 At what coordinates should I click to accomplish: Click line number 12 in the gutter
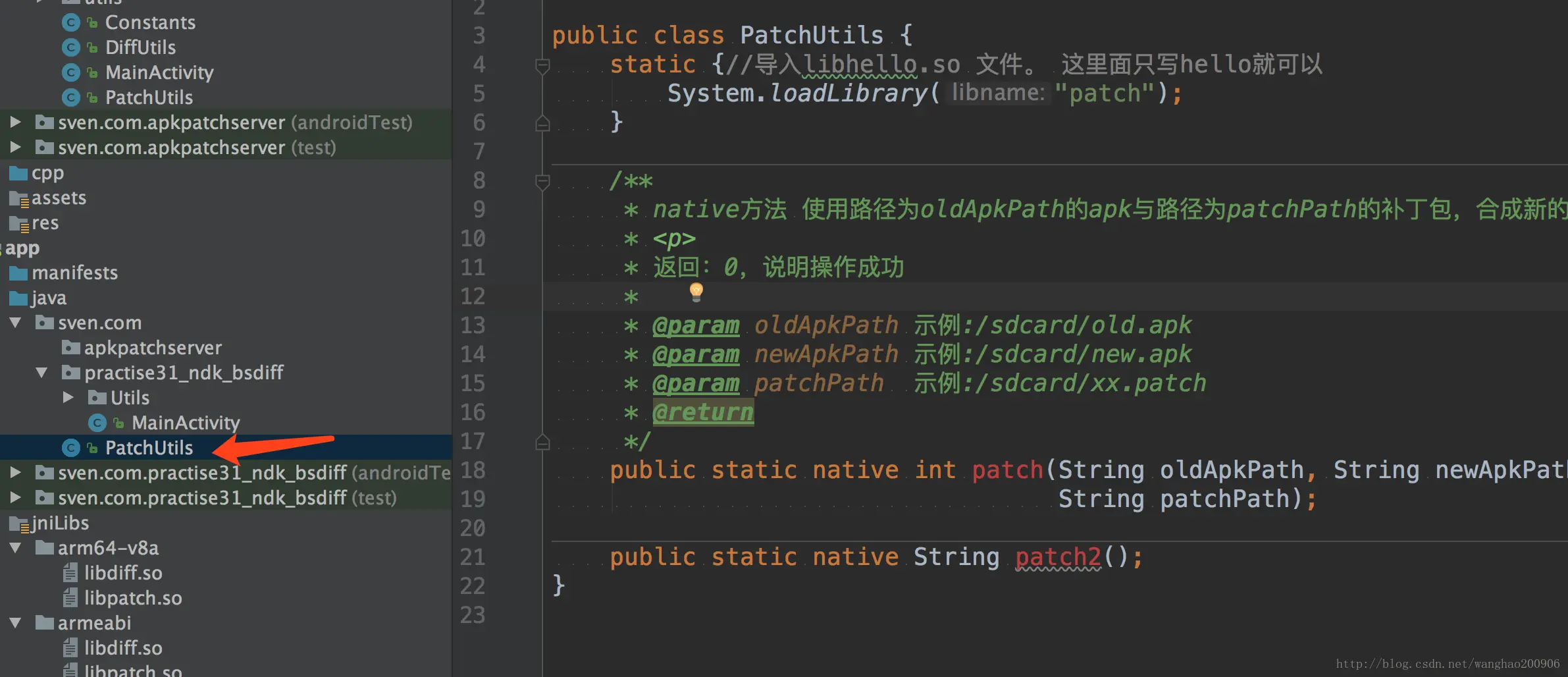click(473, 296)
